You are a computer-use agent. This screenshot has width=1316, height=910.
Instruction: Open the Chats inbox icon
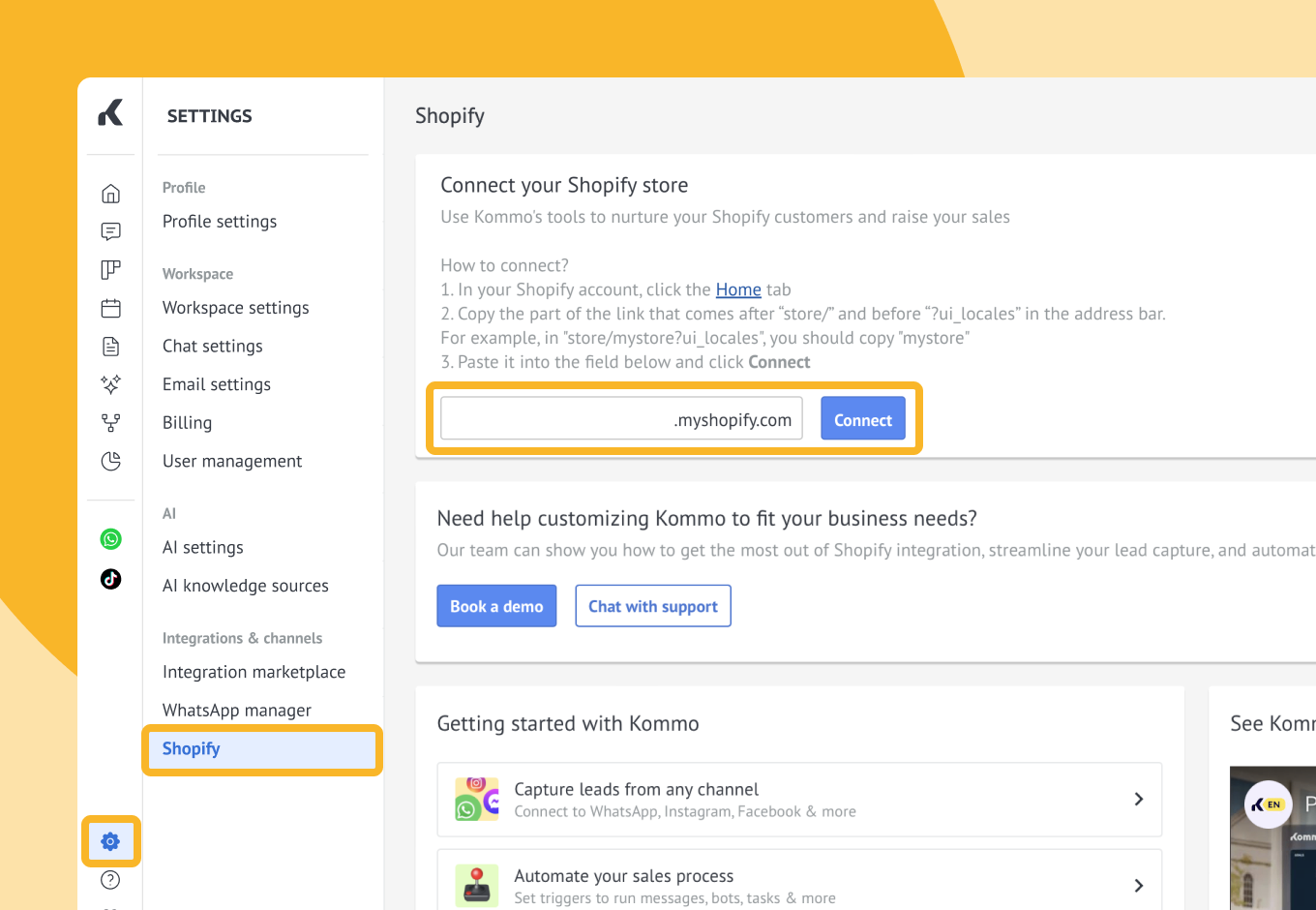pyautogui.click(x=110, y=231)
